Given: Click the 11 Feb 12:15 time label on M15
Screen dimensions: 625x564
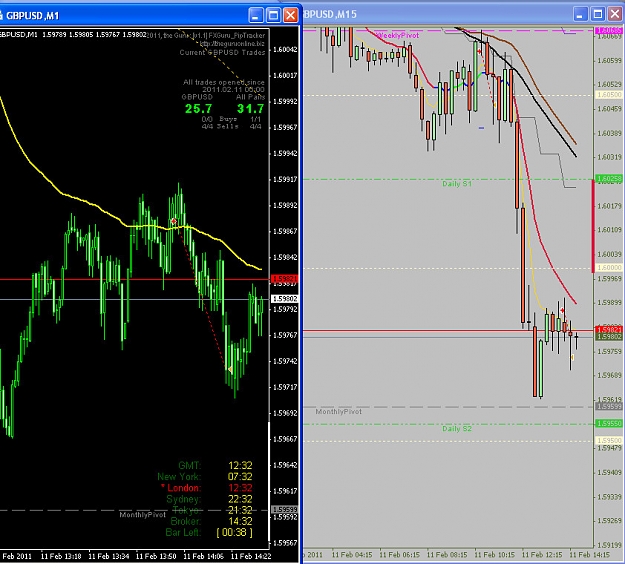Looking at the screenshot, I should point(542,555).
